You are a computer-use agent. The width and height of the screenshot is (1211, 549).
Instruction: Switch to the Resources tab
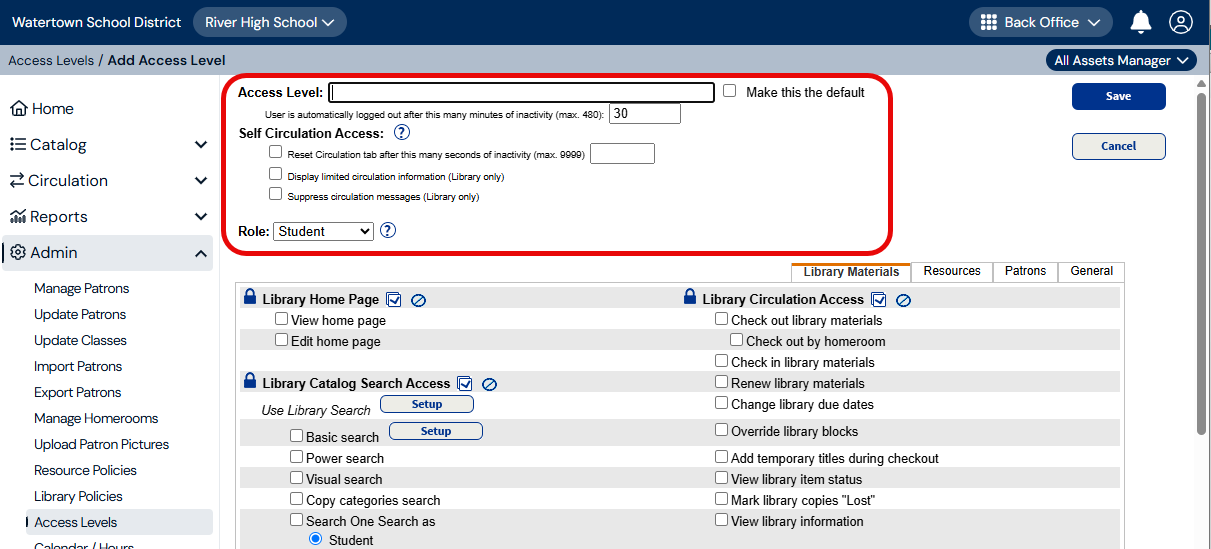[x=951, y=271]
